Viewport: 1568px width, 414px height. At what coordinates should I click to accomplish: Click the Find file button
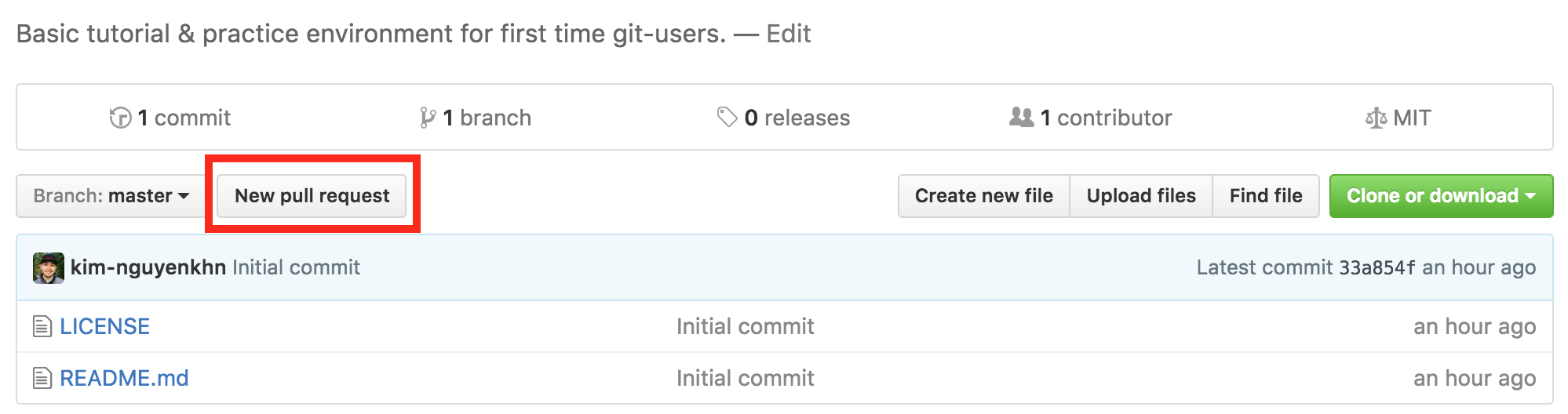[x=1266, y=195]
